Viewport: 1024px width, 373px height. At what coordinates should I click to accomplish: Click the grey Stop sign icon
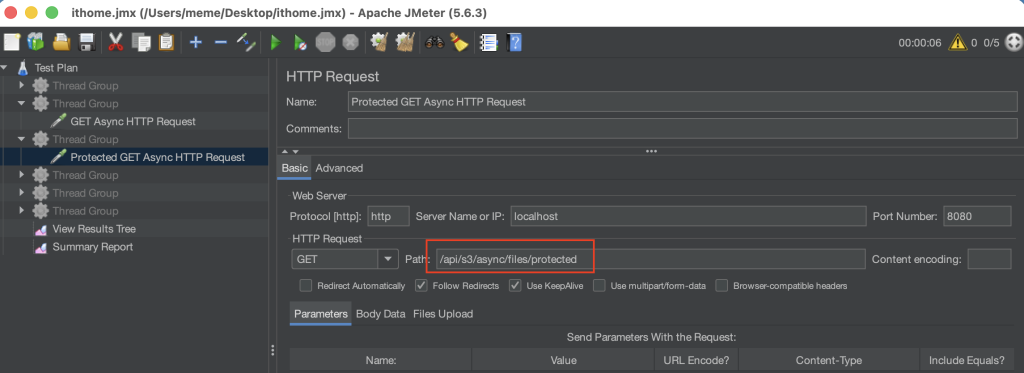click(325, 43)
